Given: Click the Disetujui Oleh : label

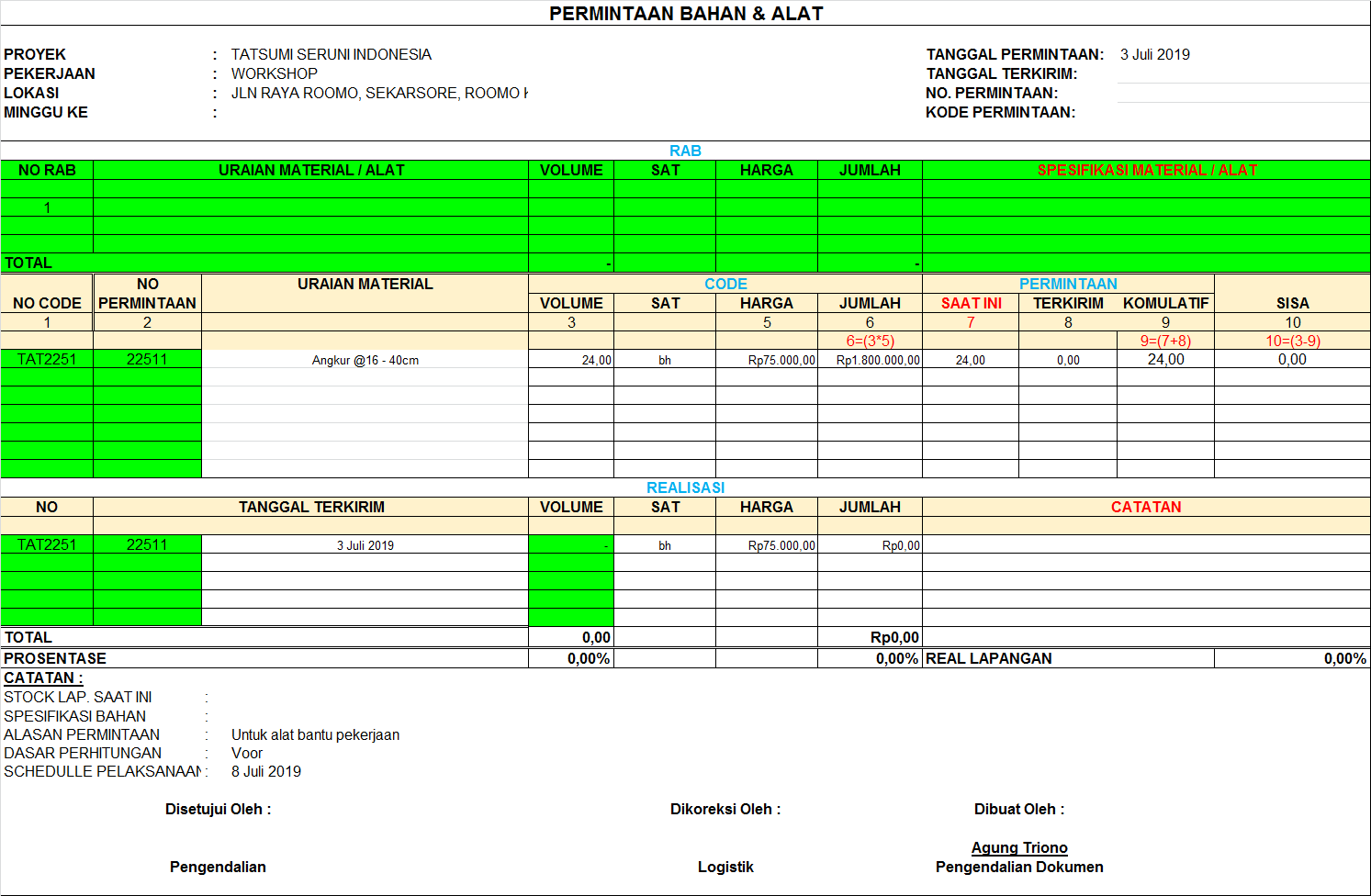Looking at the screenshot, I should (218, 809).
